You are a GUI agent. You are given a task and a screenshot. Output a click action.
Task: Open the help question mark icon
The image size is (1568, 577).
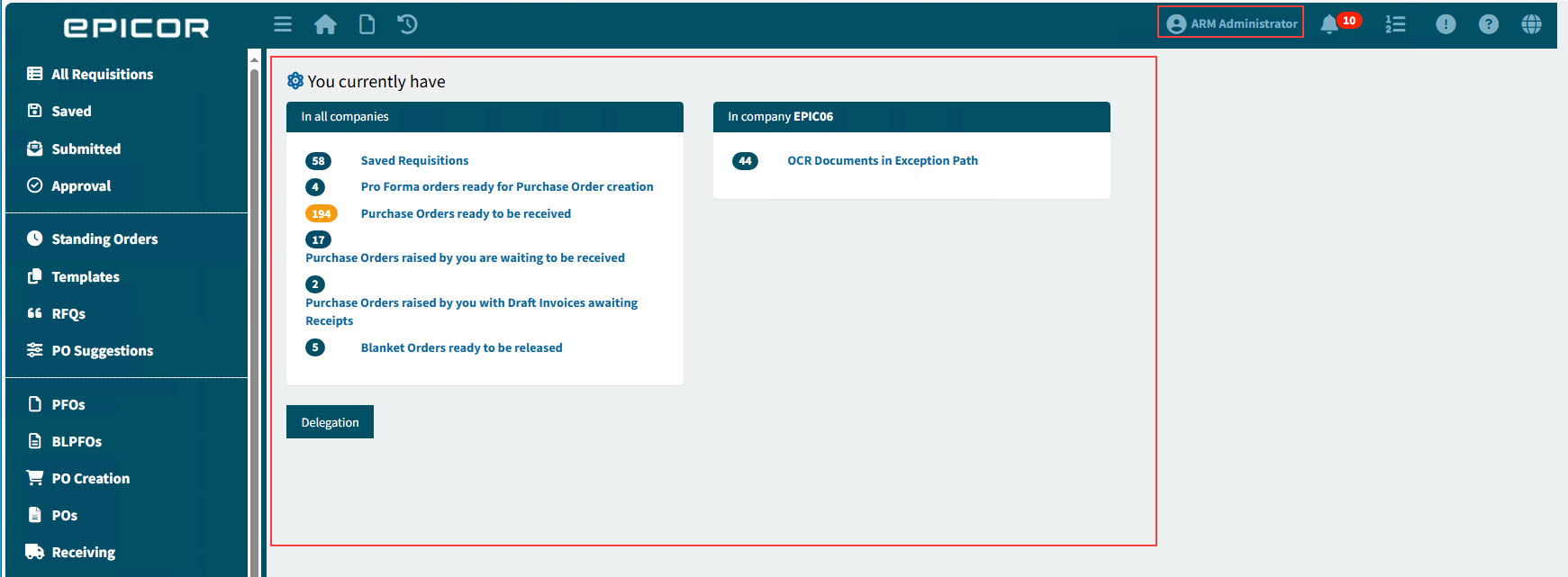click(x=1489, y=24)
